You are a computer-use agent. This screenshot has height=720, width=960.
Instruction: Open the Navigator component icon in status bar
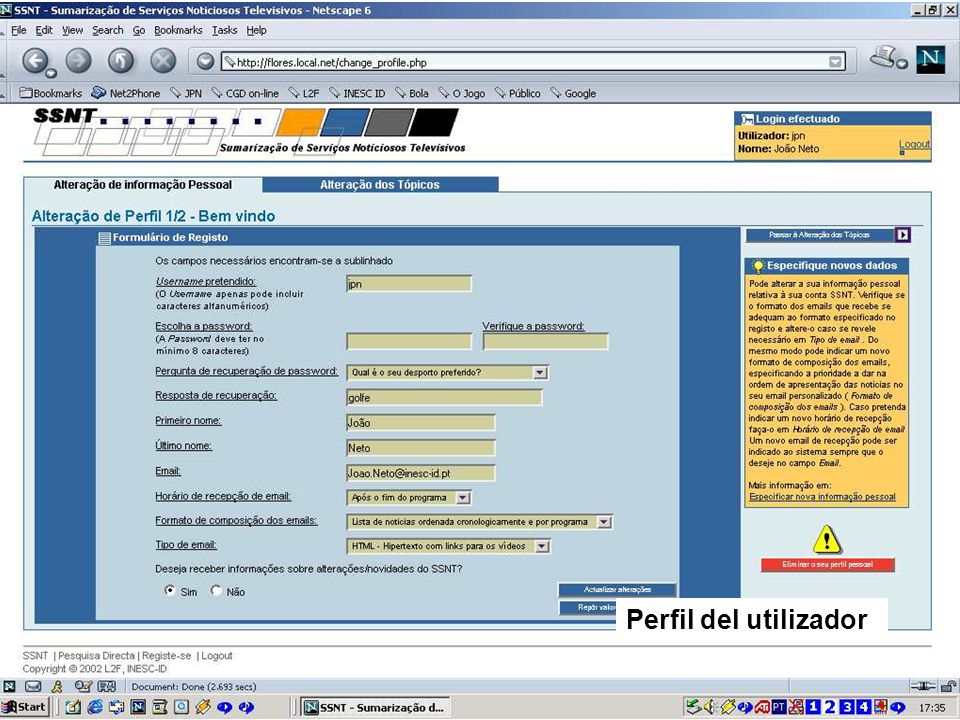pos(9,686)
